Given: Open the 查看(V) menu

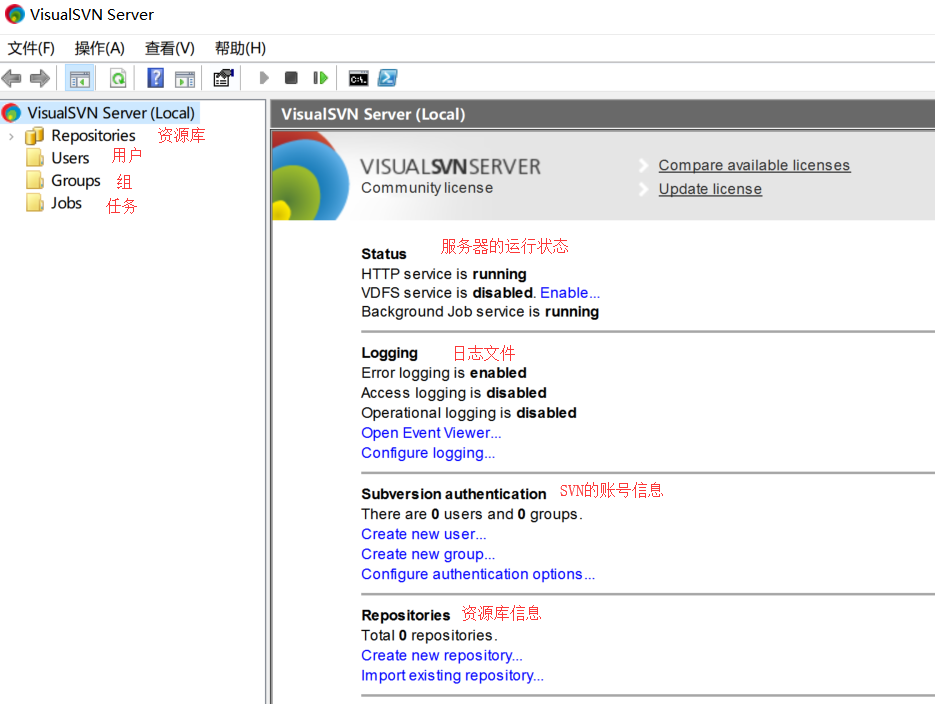Looking at the screenshot, I should pos(169,48).
